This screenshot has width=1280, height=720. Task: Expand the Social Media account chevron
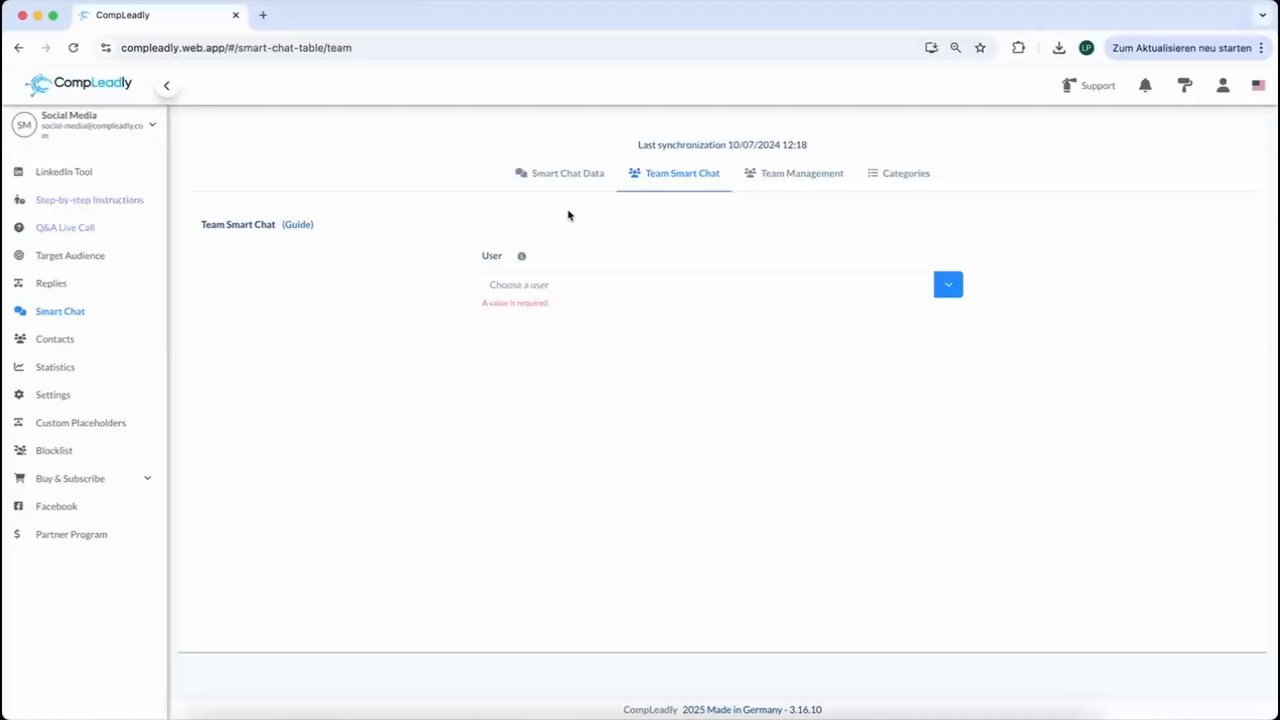click(152, 125)
